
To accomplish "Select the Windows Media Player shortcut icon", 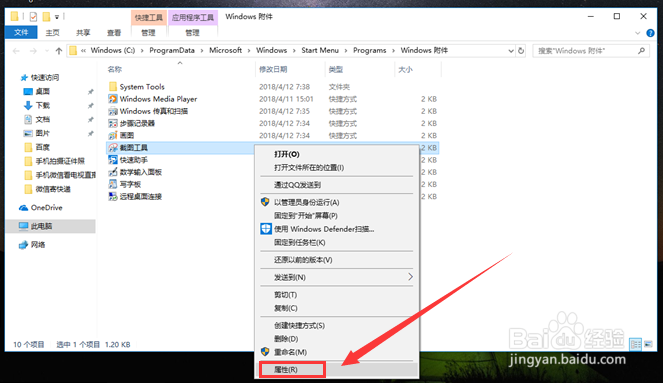I will pos(112,99).
